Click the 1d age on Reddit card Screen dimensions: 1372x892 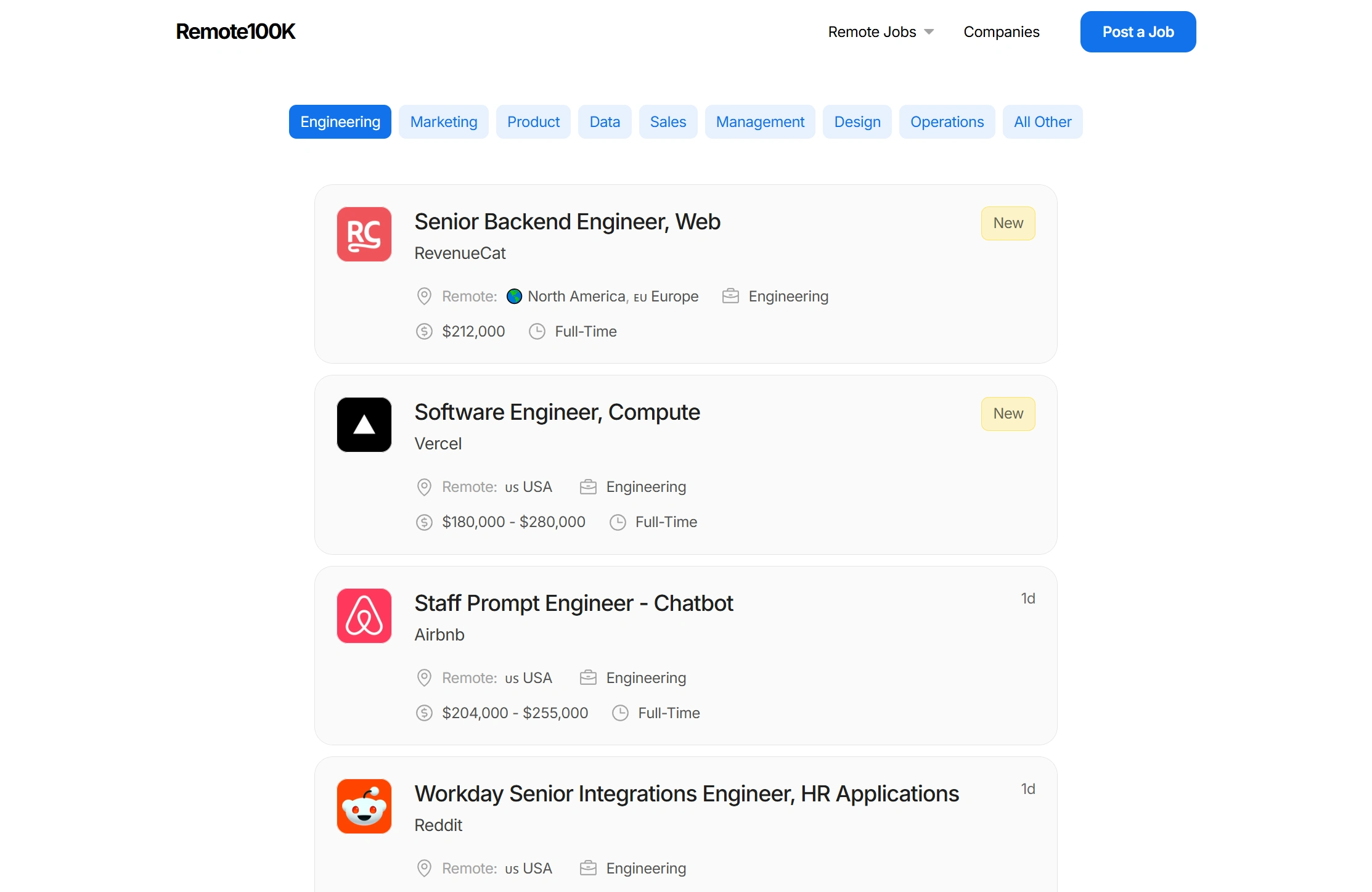[x=1027, y=789]
